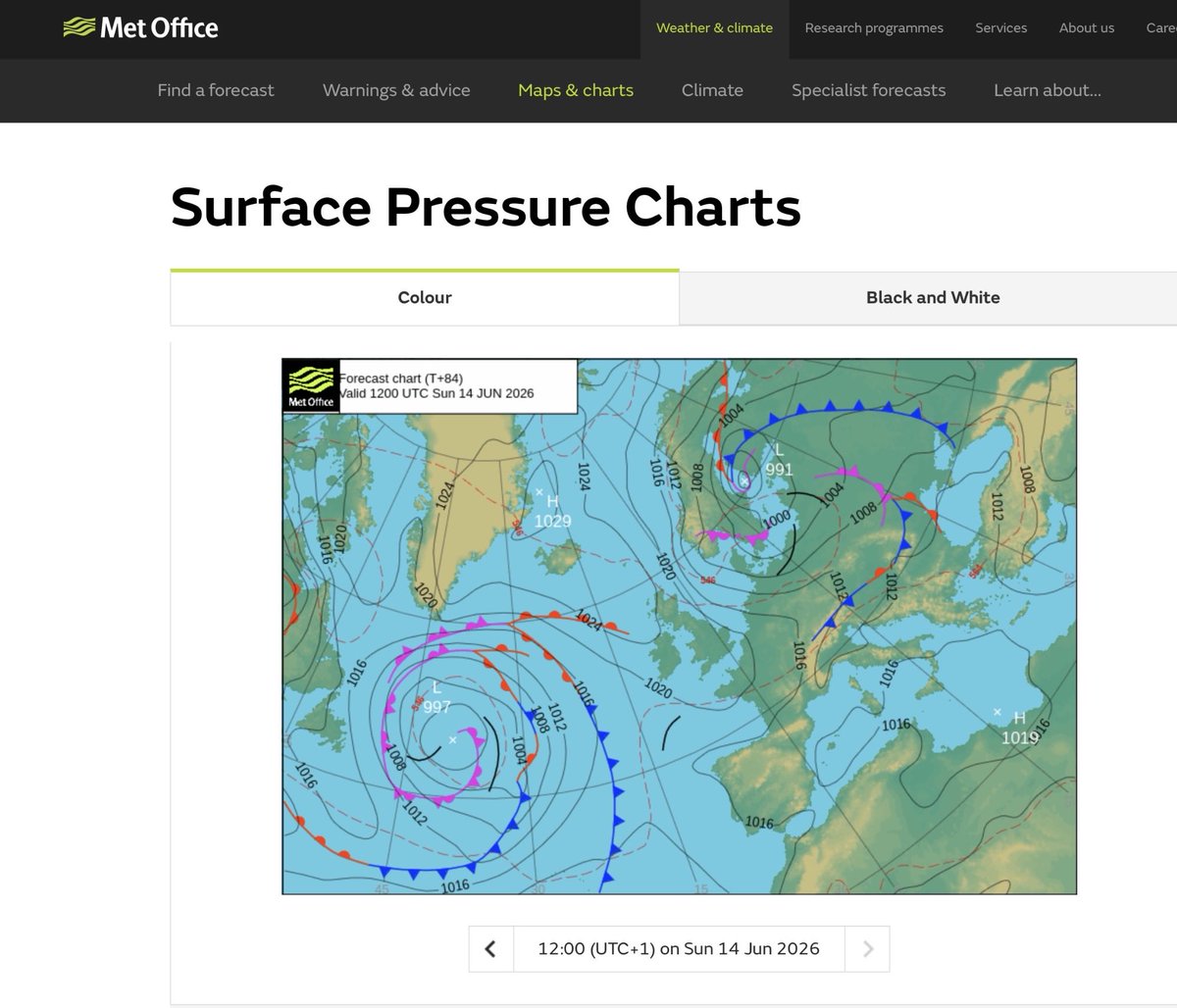Image resolution: width=1177 pixels, height=1008 pixels.
Task: Open the About us page
Action: (x=1087, y=27)
